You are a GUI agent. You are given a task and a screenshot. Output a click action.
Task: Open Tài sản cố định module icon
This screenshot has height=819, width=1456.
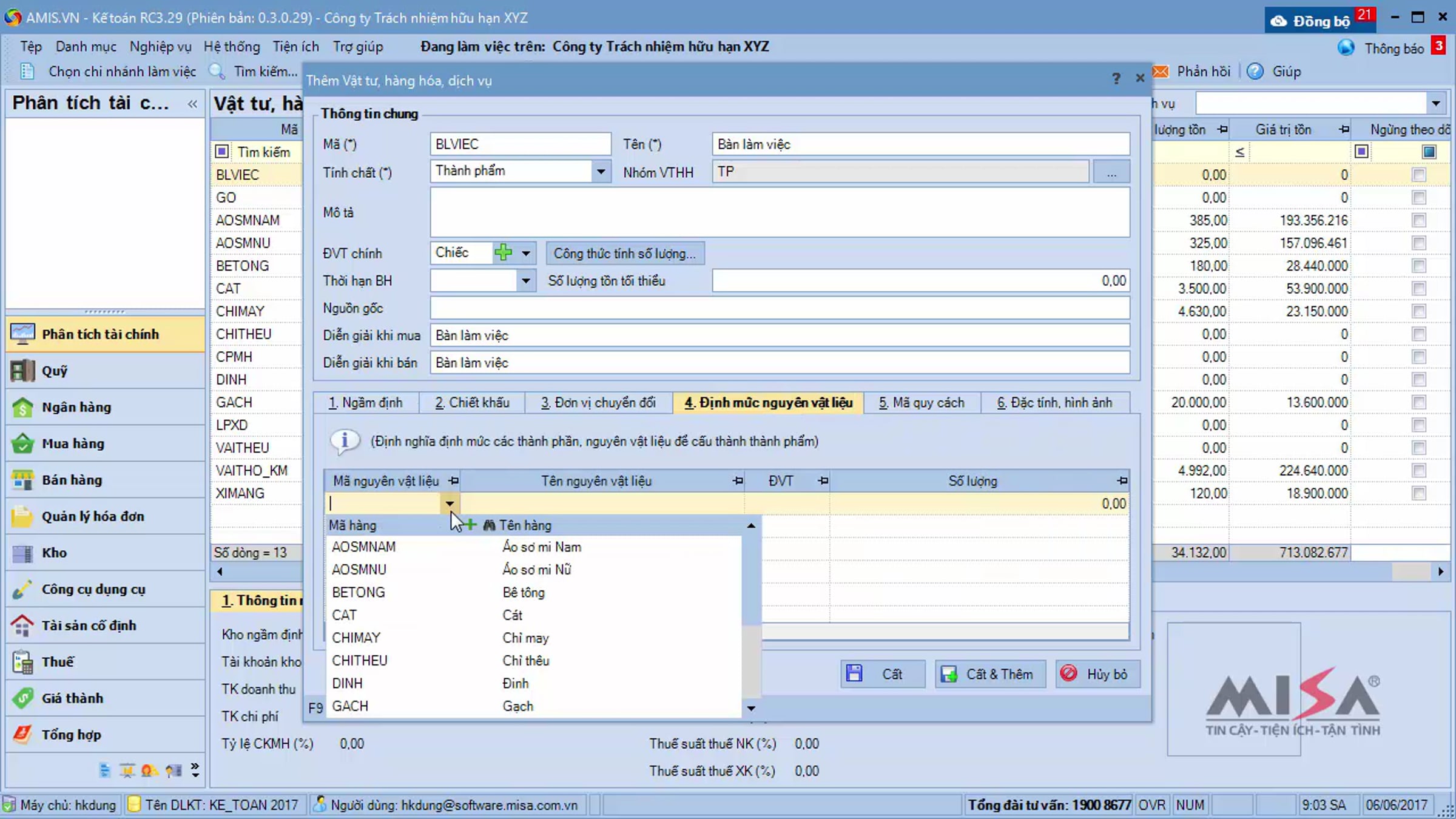[22, 625]
